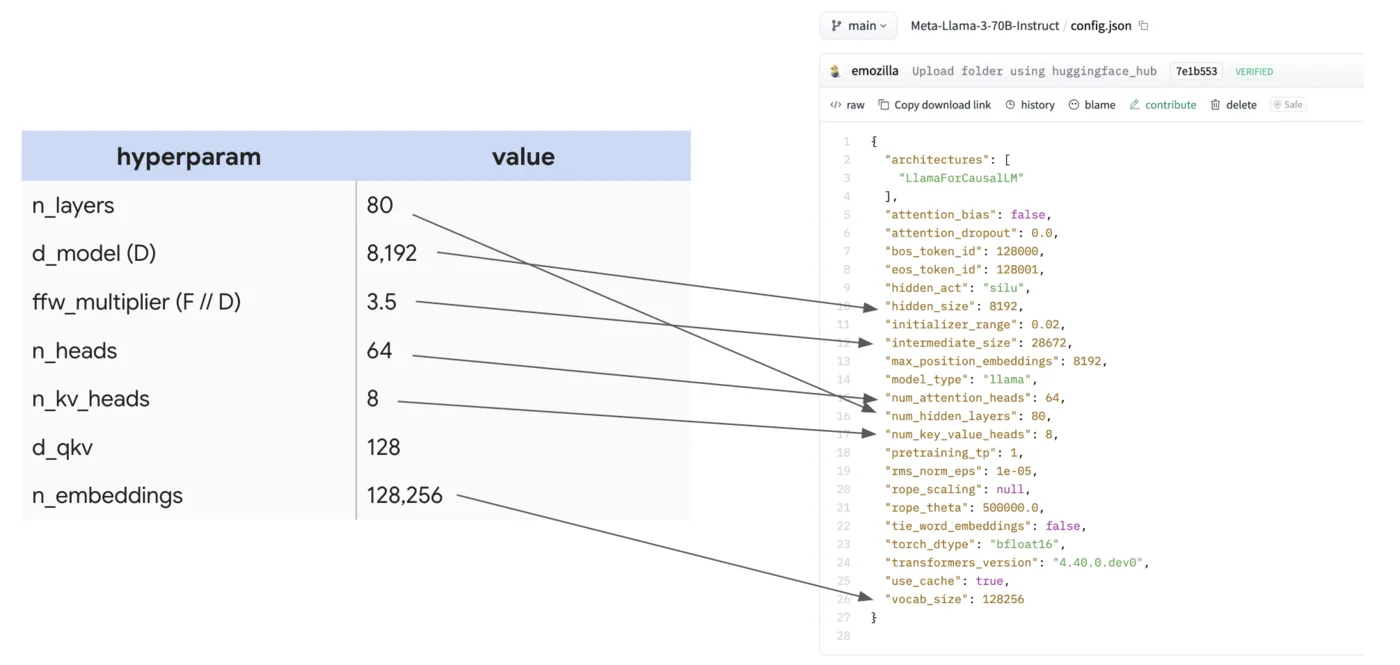Screen dimensions: 1400x665
Task: Open the 'Upload folder using huggingface_hub' commit message
Action: 1034,72
